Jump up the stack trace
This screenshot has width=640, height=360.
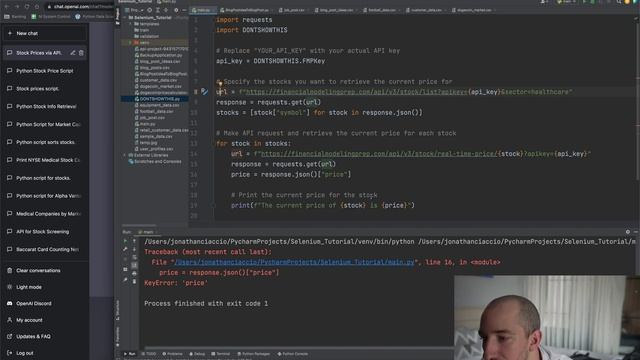pos(134,241)
